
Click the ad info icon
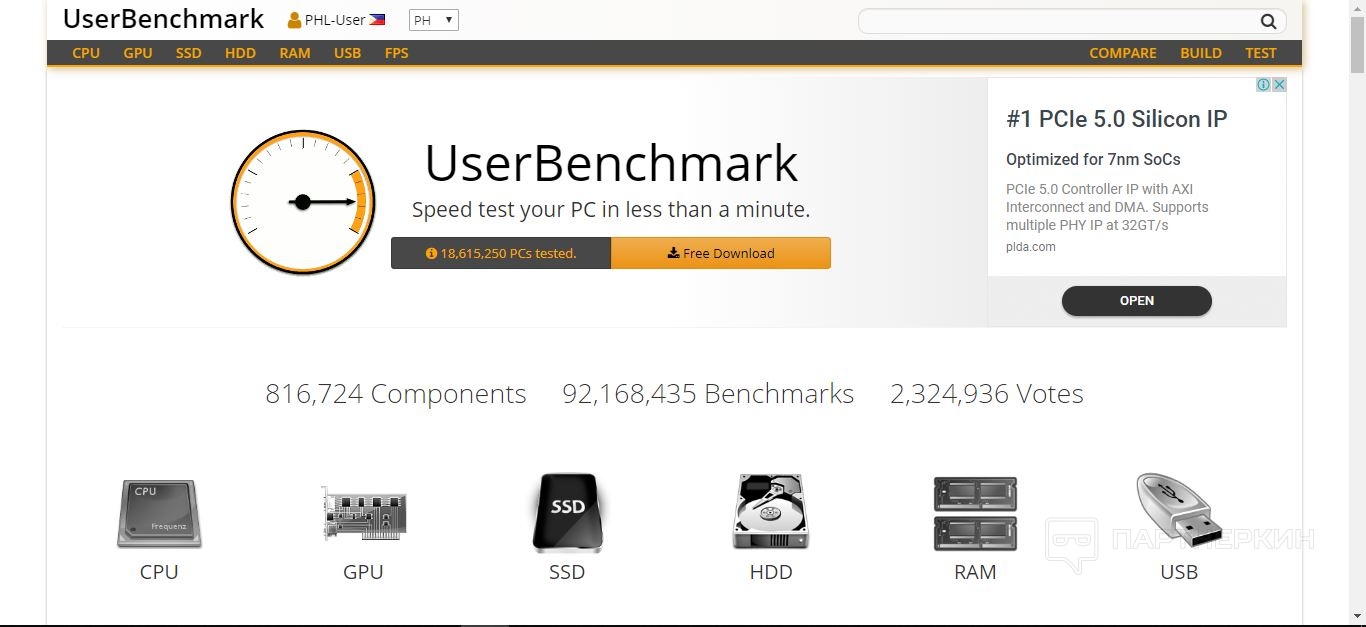1263,85
